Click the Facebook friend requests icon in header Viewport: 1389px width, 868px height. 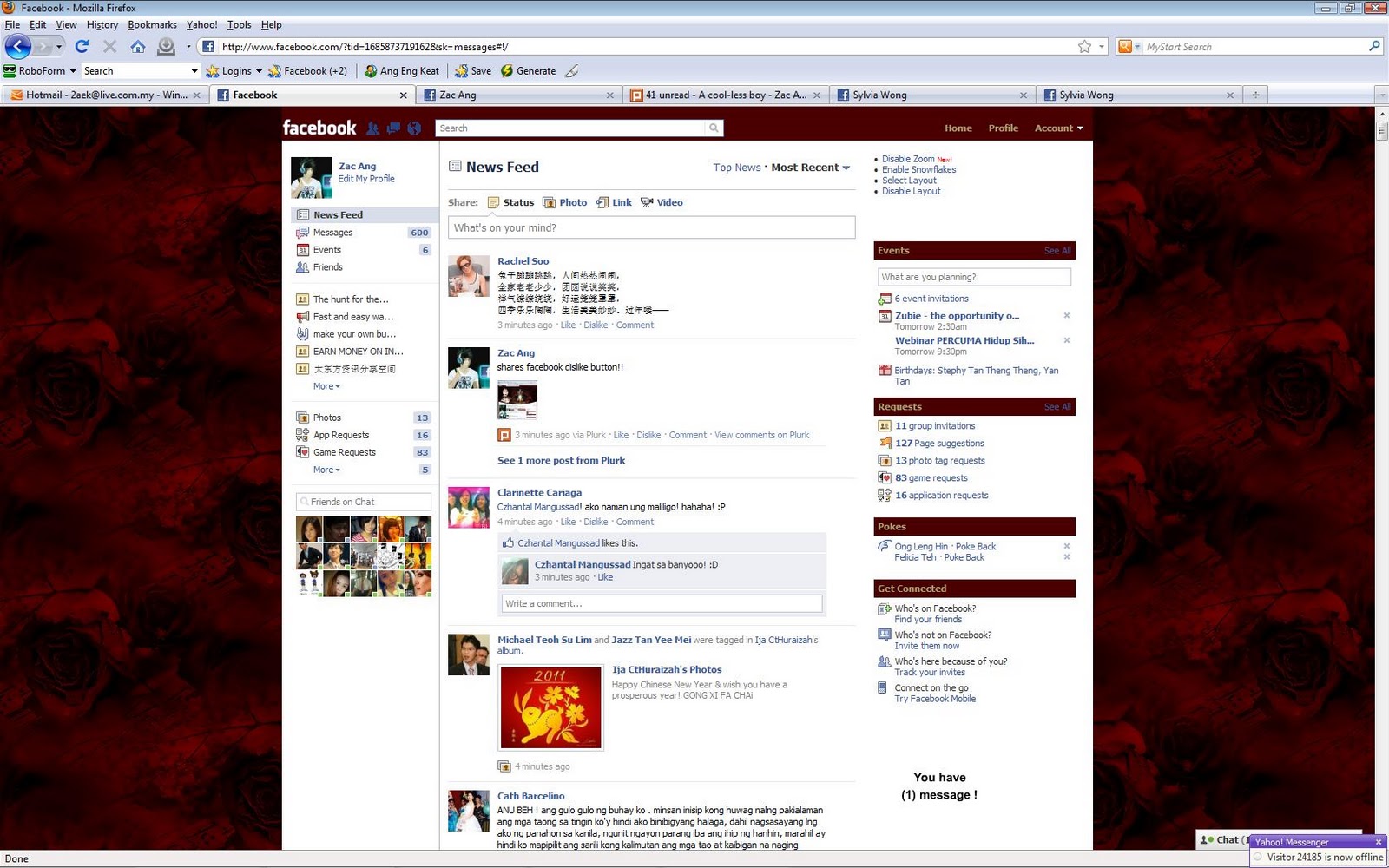[373, 128]
